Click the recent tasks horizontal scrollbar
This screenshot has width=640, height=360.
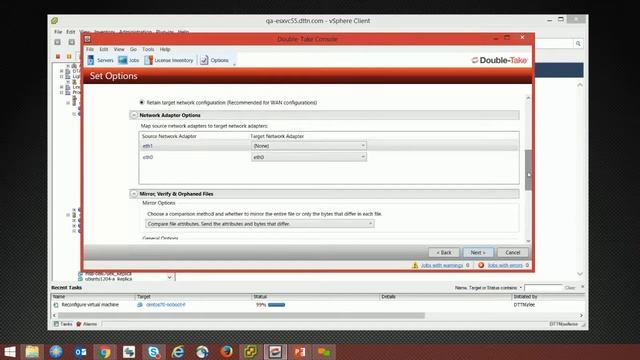[x=242, y=316]
